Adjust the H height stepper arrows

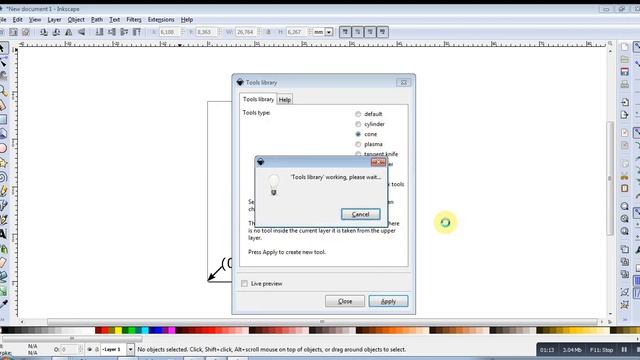pos(310,32)
